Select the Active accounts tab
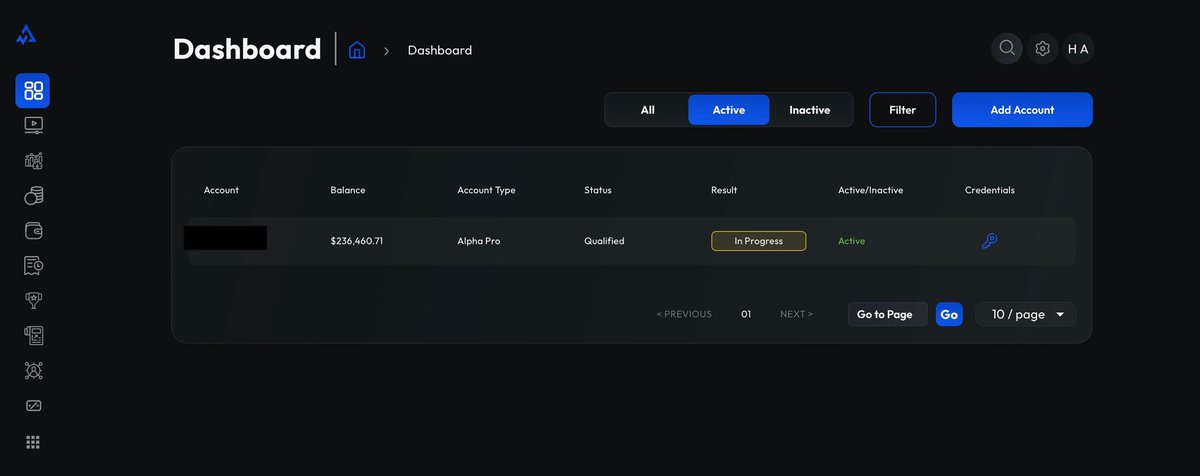Image resolution: width=1200 pixels, height=476 pixels. pyautogui.click(x=729, y=110)
